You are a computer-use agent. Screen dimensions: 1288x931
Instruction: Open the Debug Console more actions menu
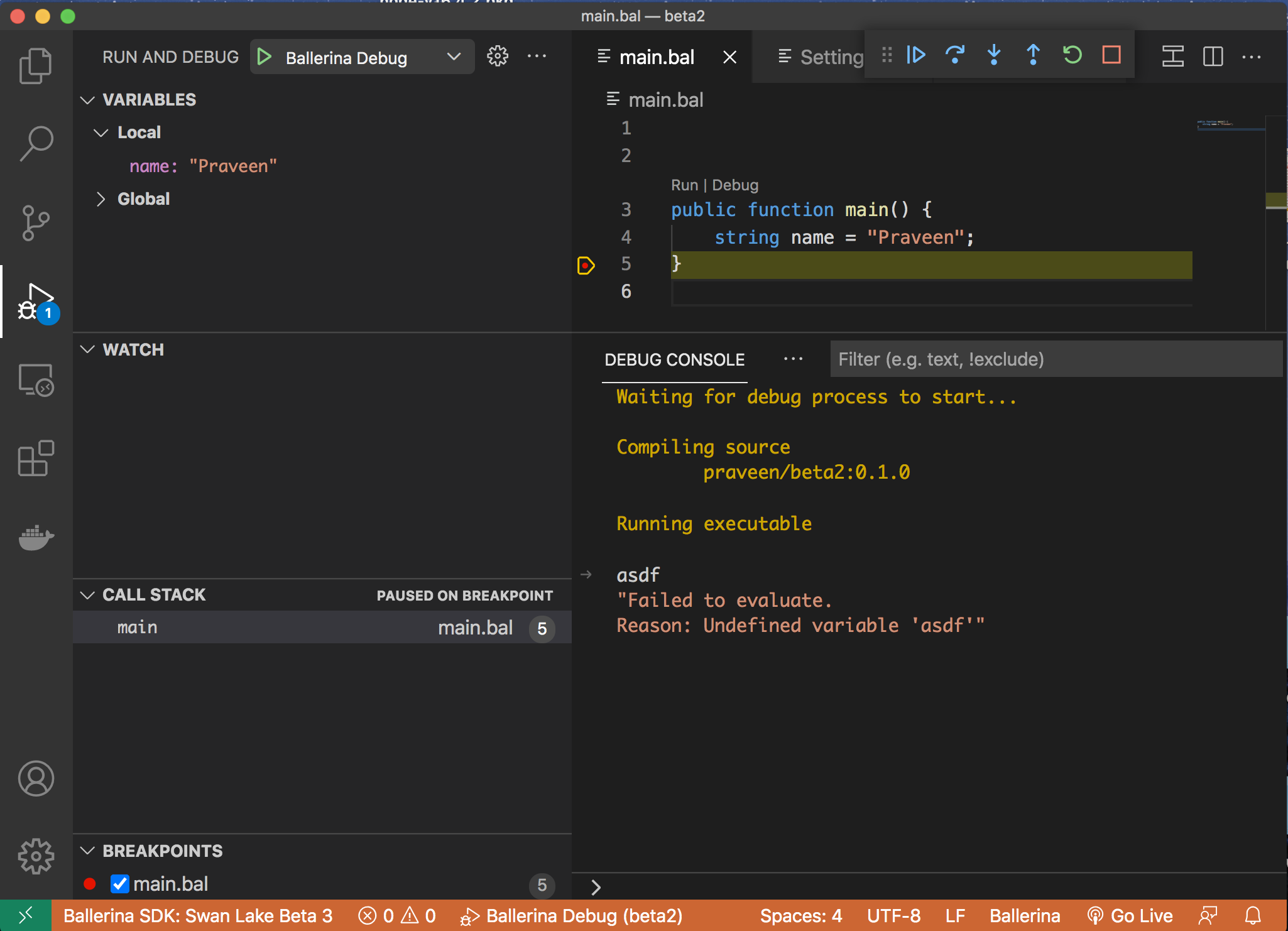793,359
